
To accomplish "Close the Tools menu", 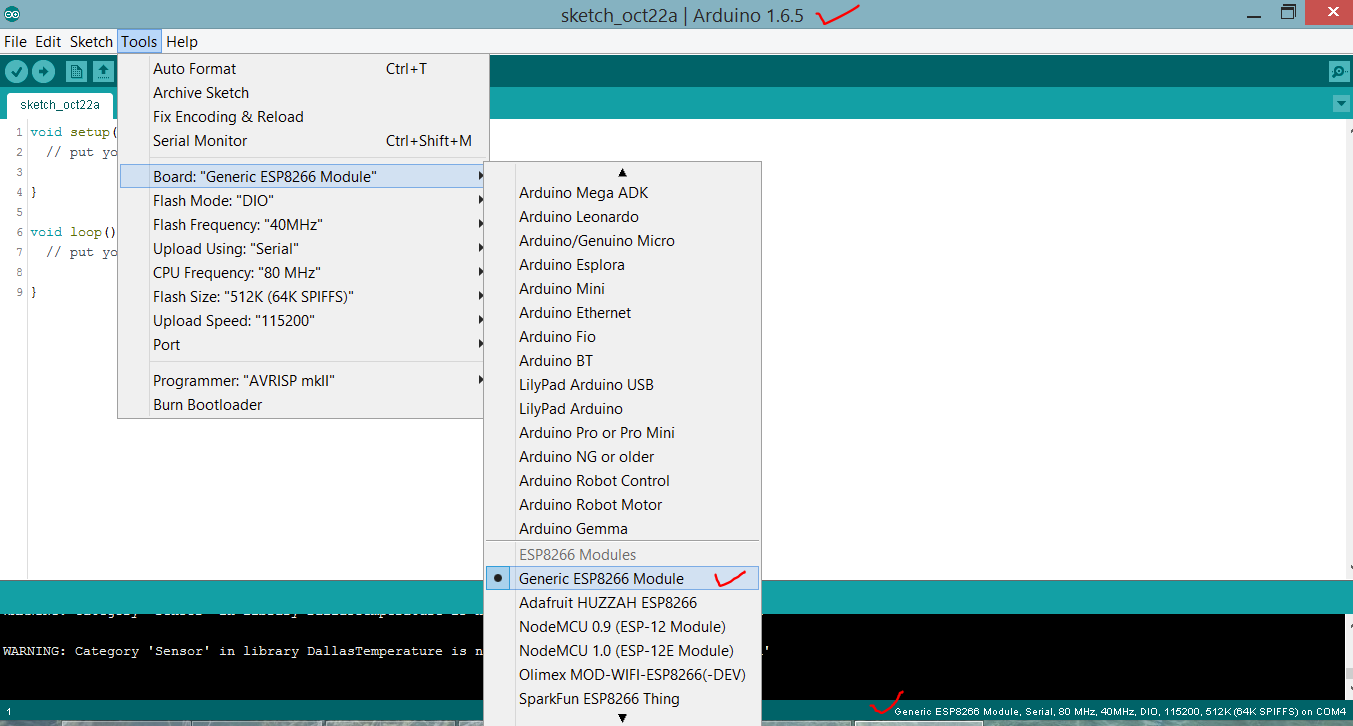I will (139, 42).
